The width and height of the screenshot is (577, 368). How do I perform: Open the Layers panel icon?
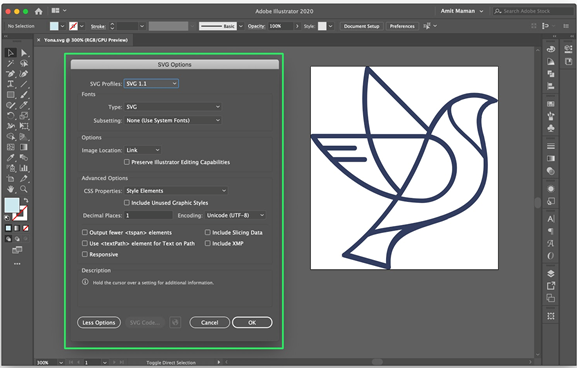551,273
